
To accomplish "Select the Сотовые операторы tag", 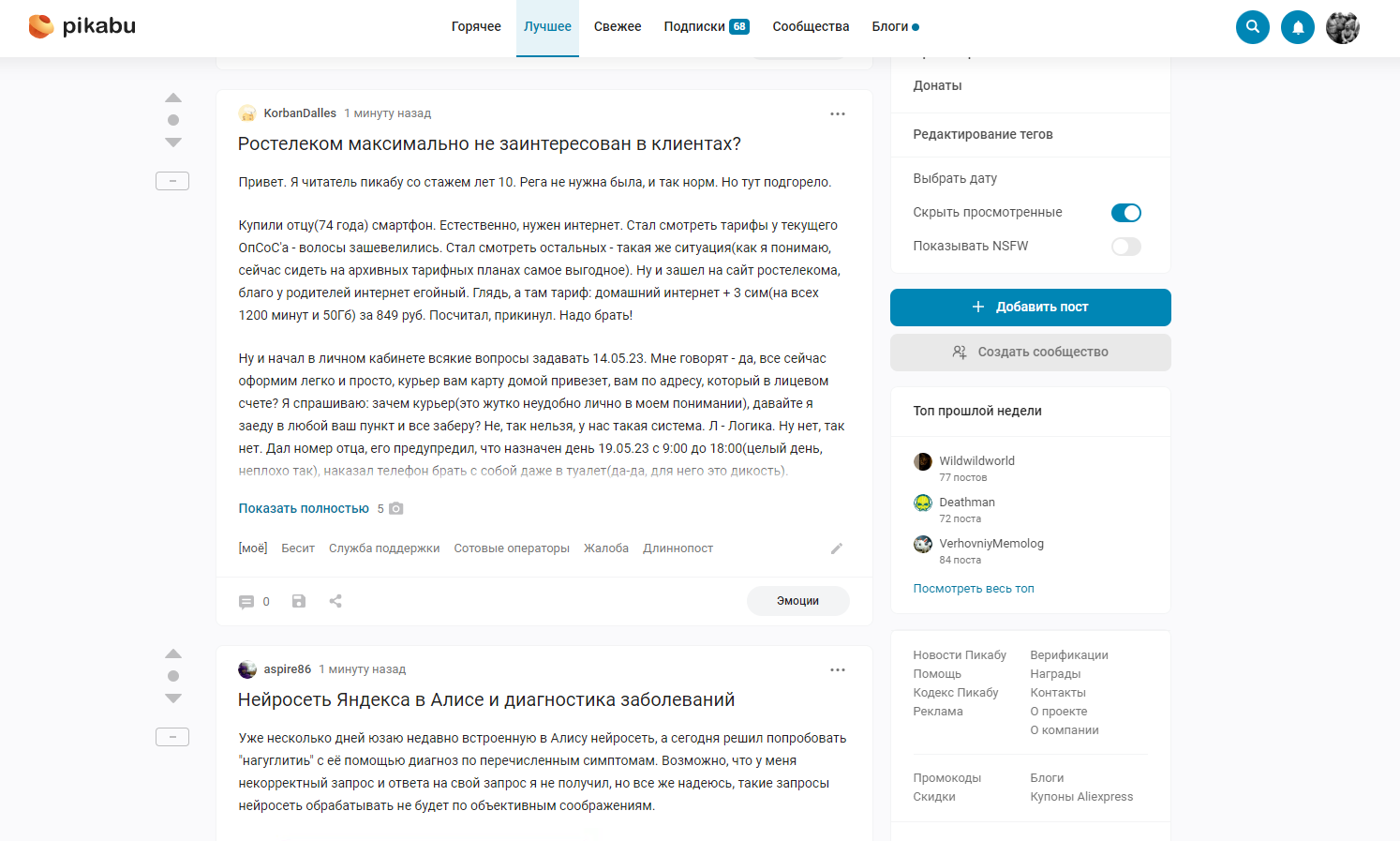I will (x=512, y=548).
